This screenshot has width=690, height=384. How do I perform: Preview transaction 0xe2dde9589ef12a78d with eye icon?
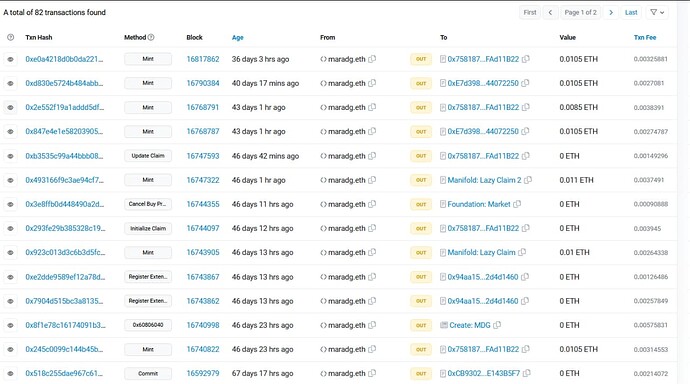[x=11, y=277]
